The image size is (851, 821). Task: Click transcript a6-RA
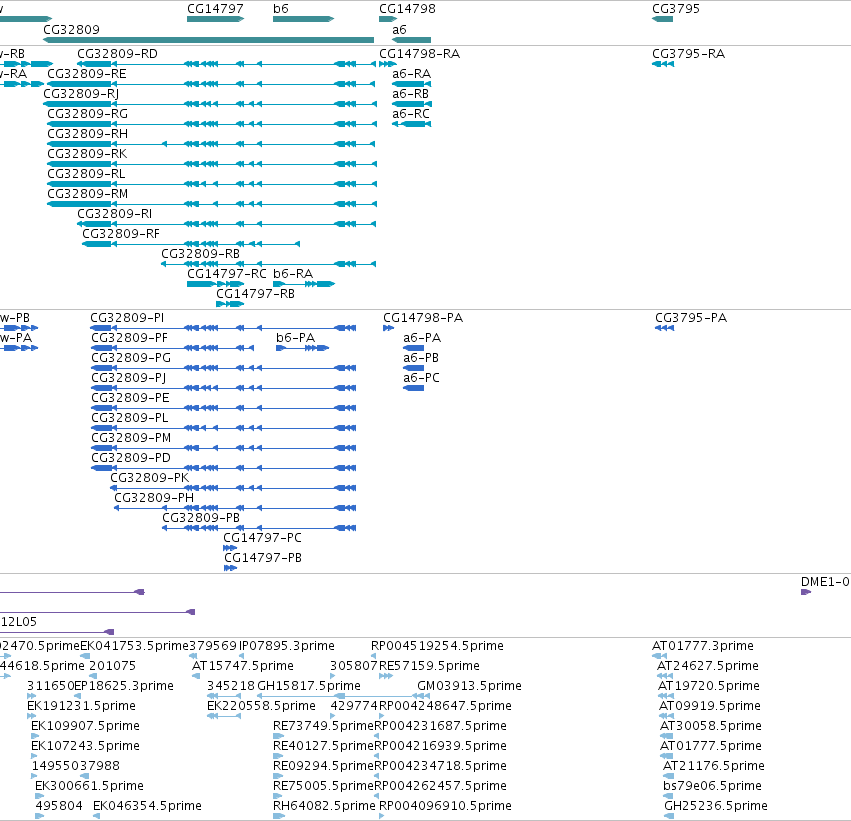click(x=411, y=84)
